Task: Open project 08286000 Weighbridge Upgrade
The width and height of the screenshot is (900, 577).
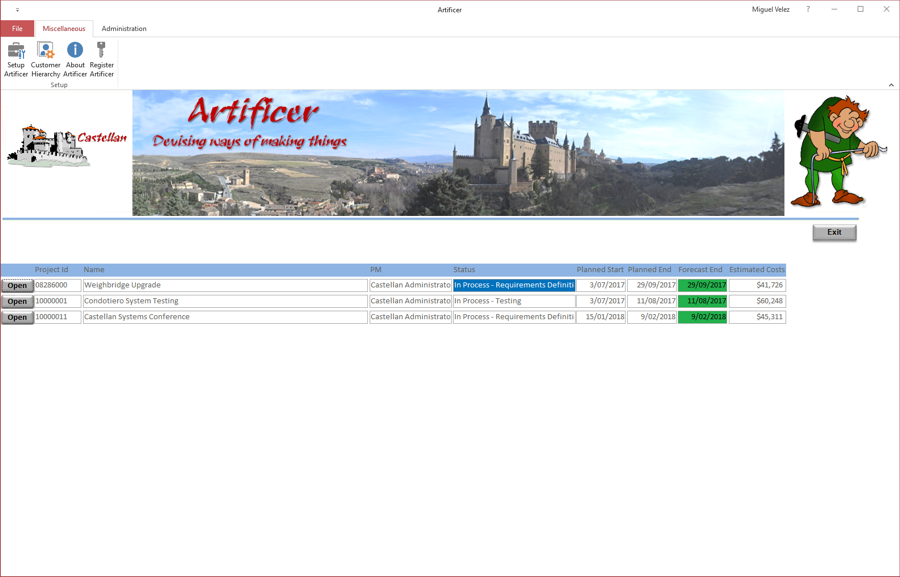Action: (17, 285)
